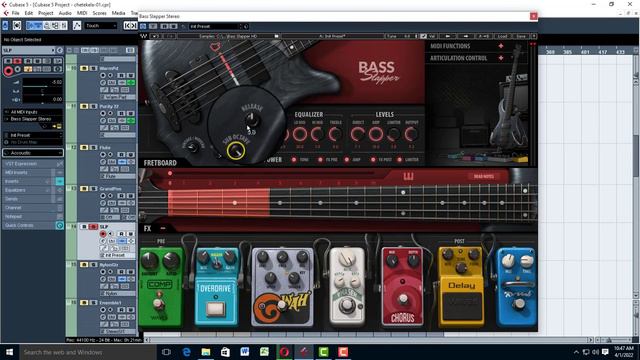Click the keyboard icon above fretboard

409,176
